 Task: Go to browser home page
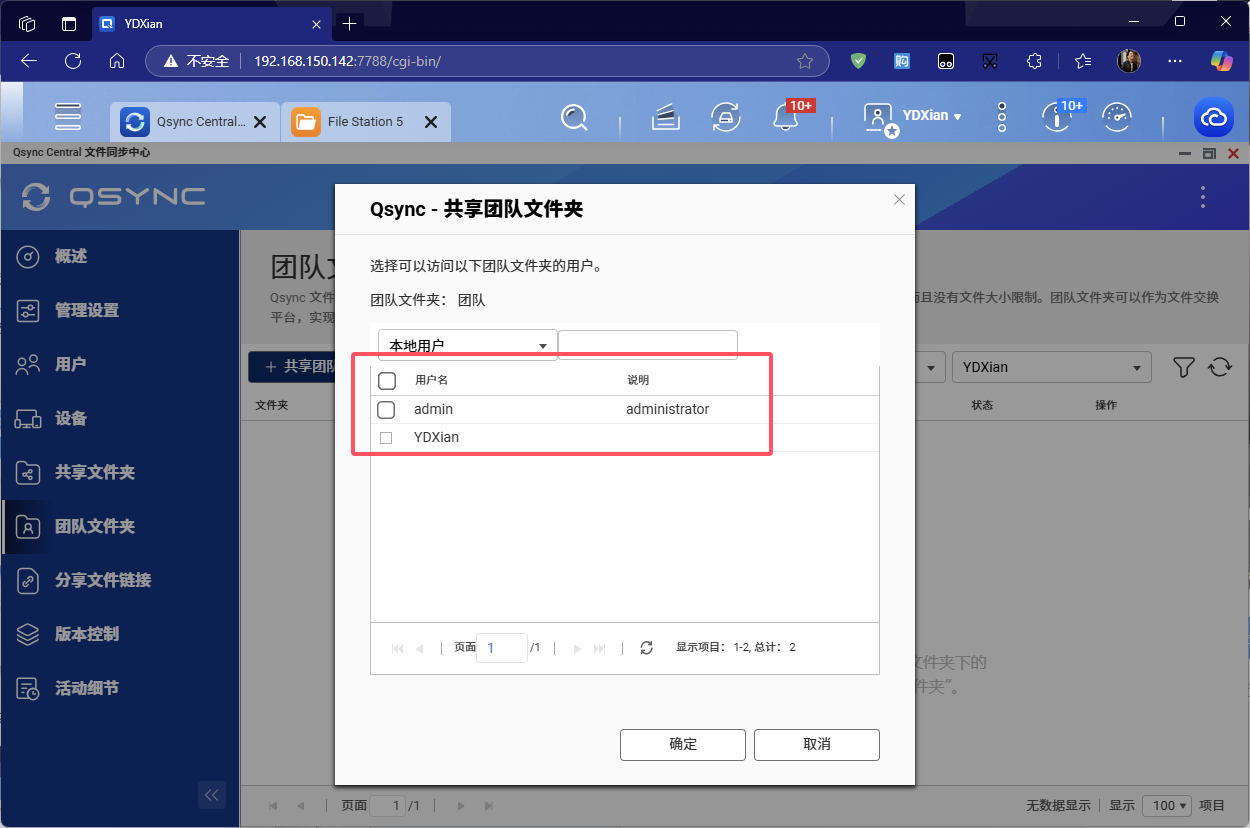tap(117, 61)
